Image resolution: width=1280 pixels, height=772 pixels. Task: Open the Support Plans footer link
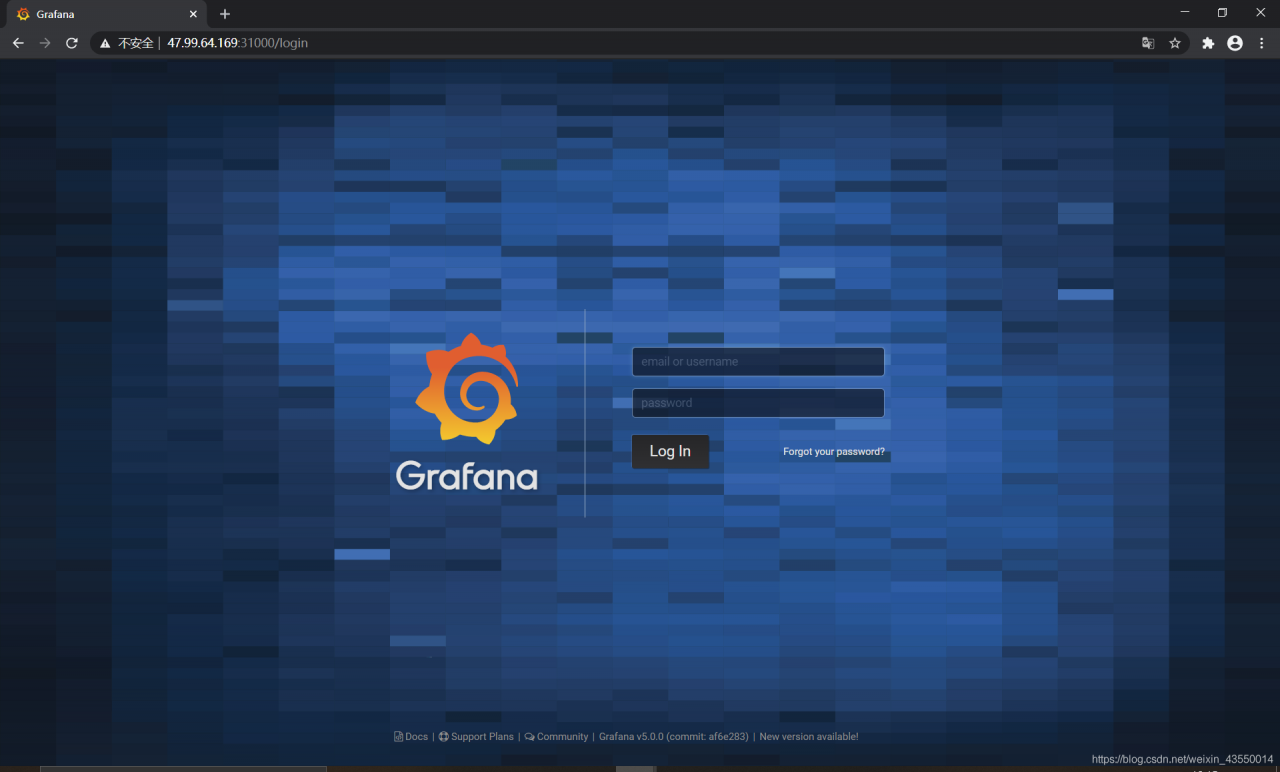click(x=476, y=737)
